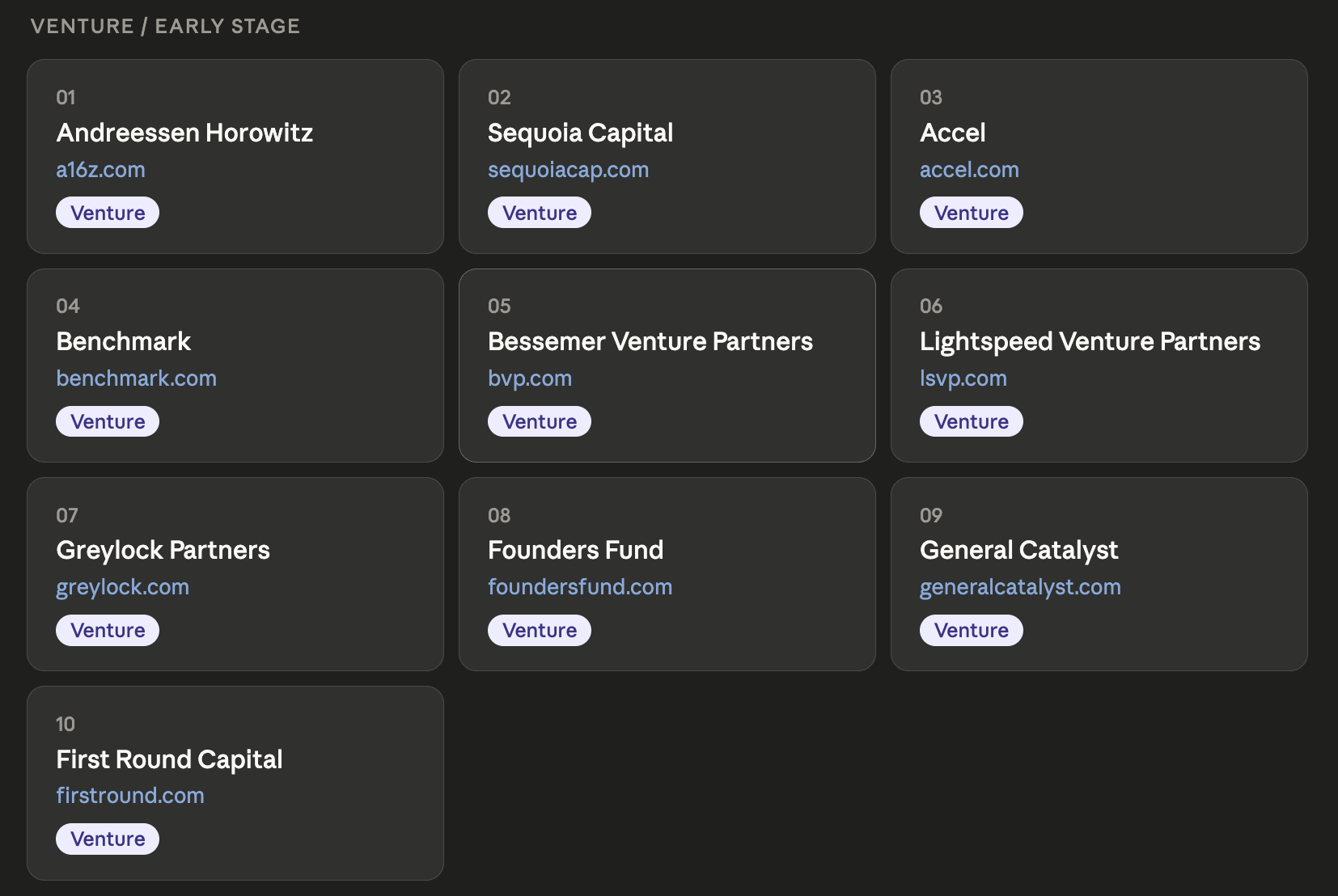Image resolution: width=1338 pixels, height=896 pixels.
Task: Open greylock.com link
Action: (122, 587)
